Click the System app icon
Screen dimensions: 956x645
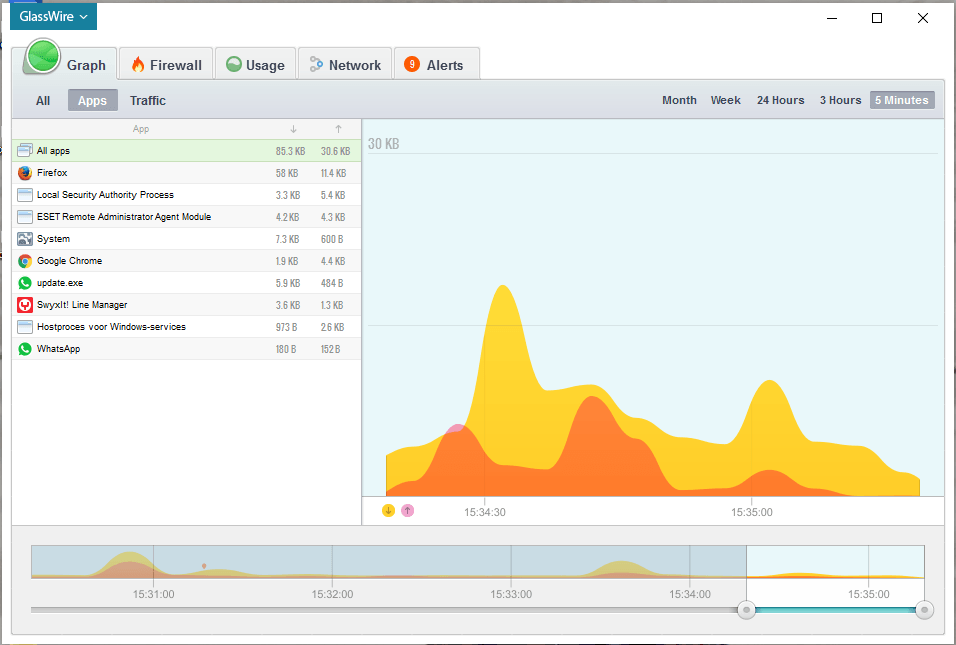click(x=25, y=239)
